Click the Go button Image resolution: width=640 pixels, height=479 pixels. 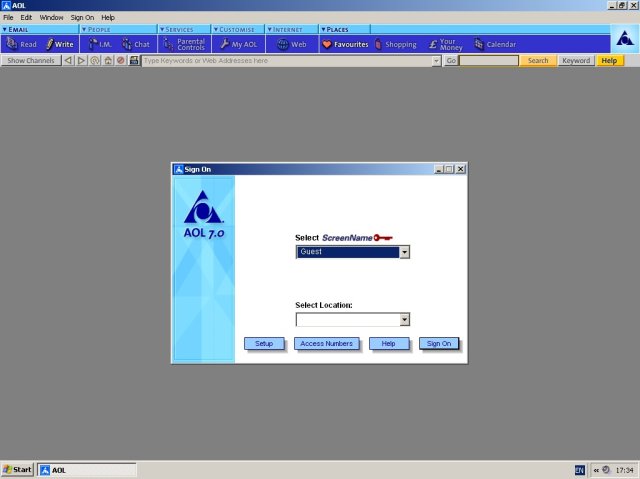point(451,60)
